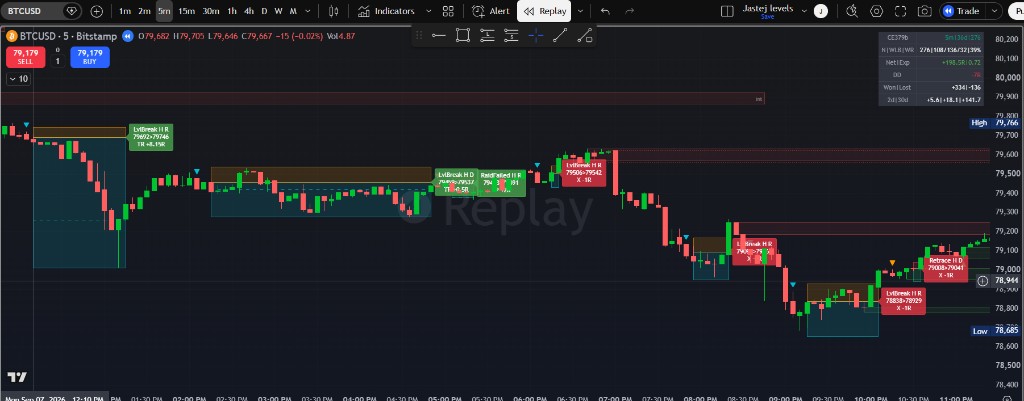Expand the Indicators favorites dropdown arrow
This screenshot has height=401, width=1024.
(x=428, y=11)
